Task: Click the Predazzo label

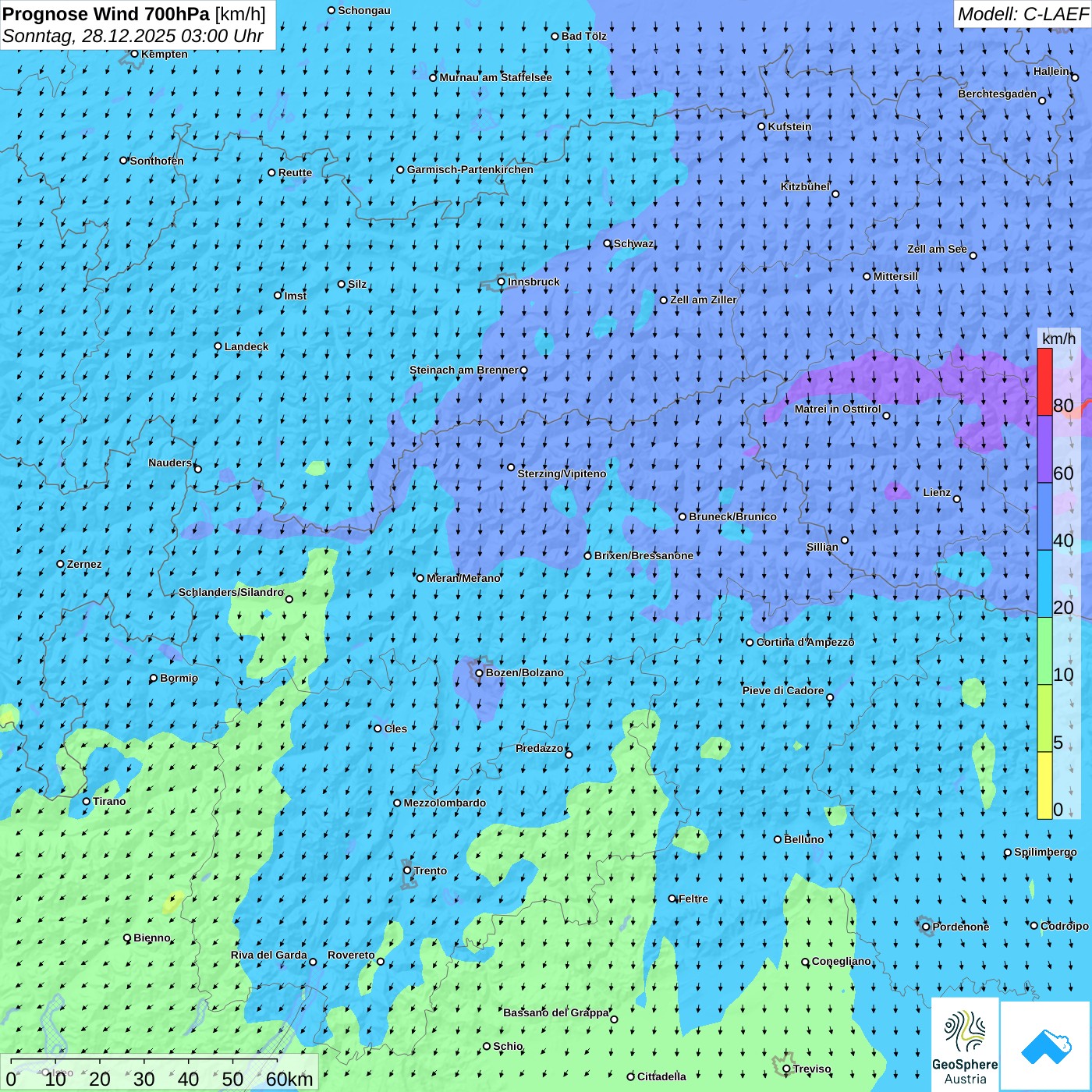Action: [540, 748]
